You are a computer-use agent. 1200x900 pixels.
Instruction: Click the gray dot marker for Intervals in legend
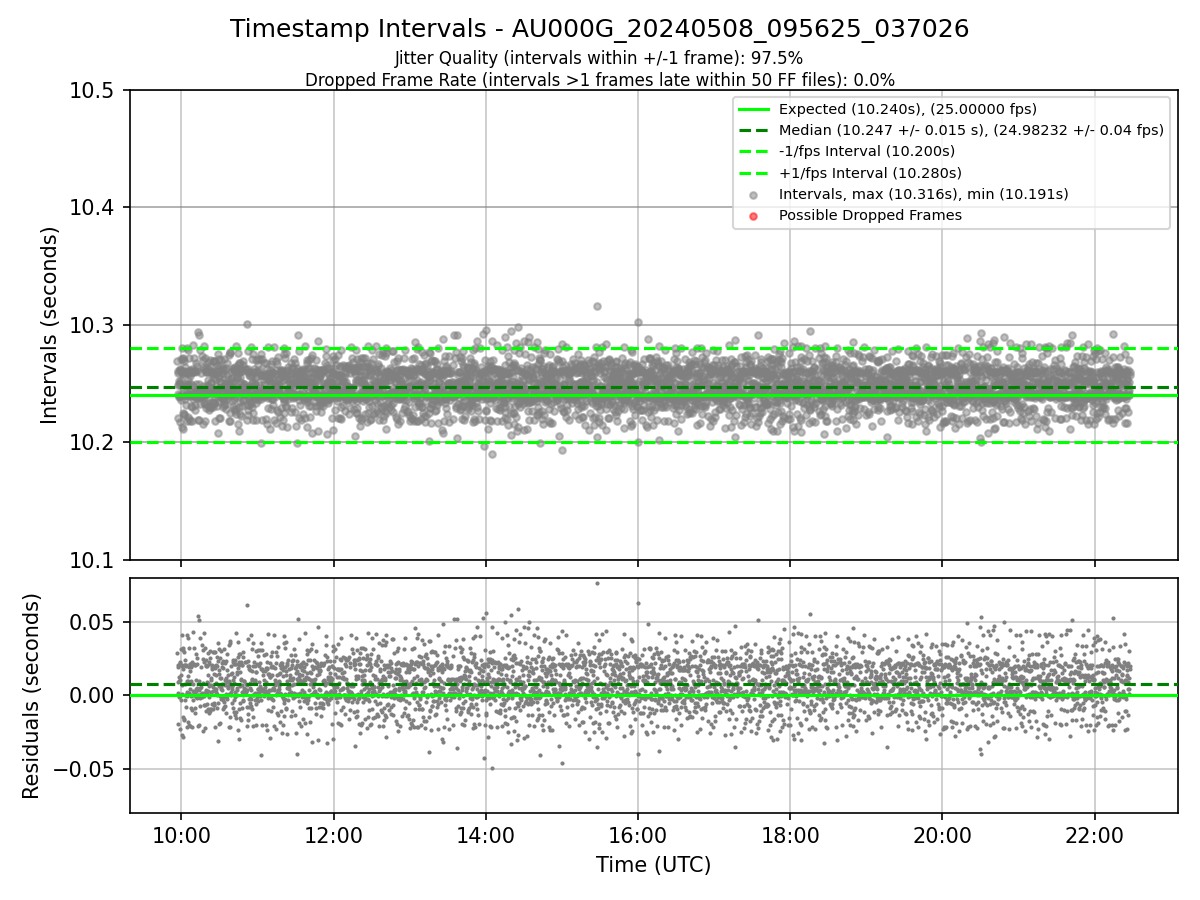click(754, 195)
